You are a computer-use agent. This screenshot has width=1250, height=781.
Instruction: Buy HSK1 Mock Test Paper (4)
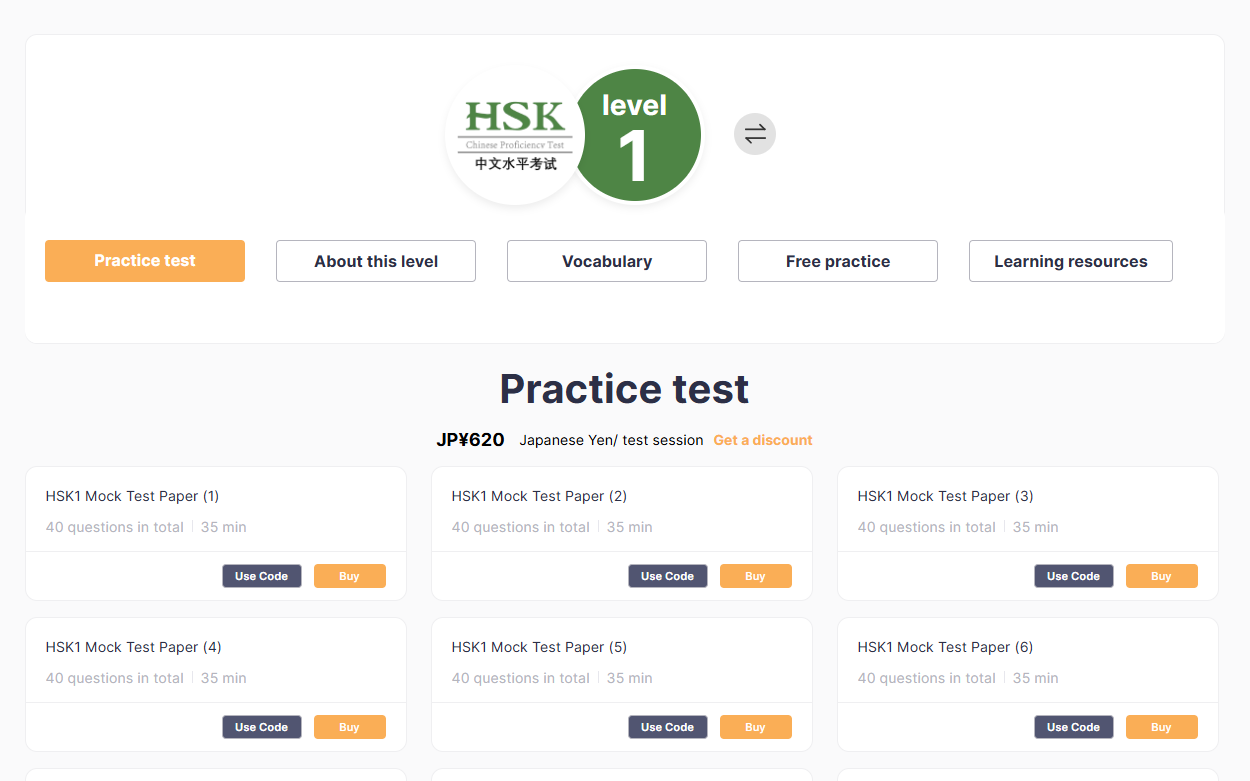(349, 727)
